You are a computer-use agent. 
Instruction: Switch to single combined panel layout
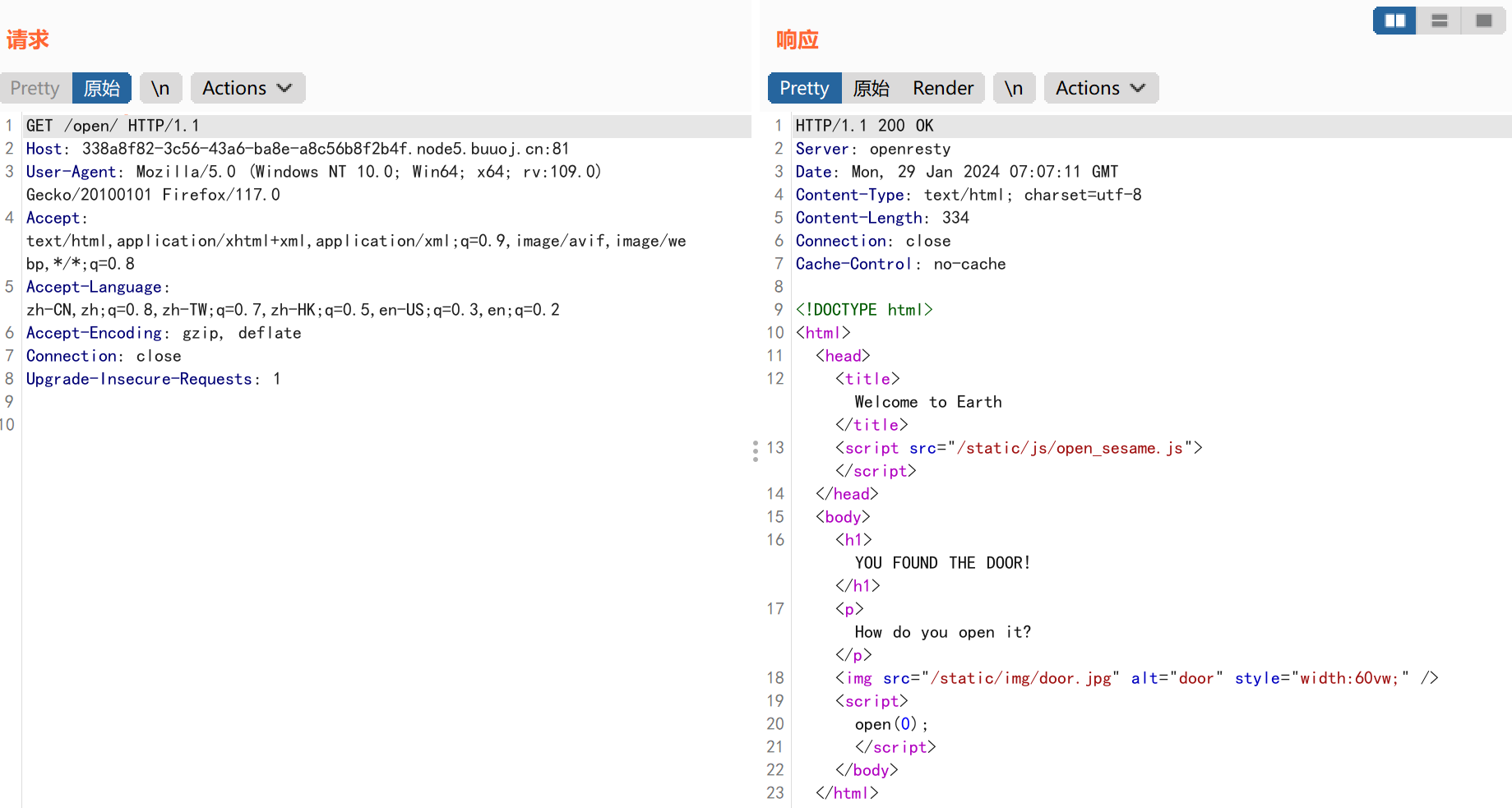1483,21
